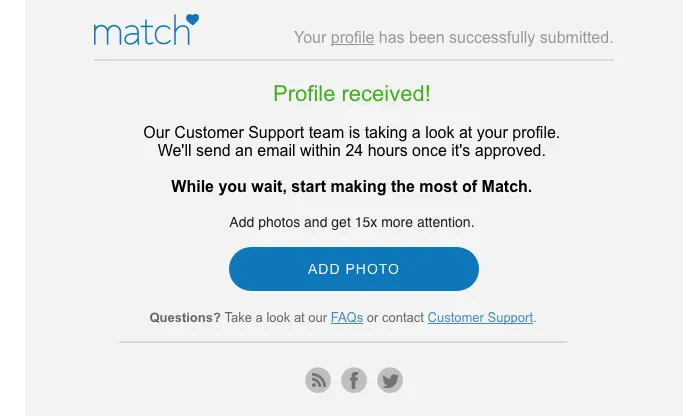Open the Twitter bird icon
686x416 pixels.
point(390,380)
